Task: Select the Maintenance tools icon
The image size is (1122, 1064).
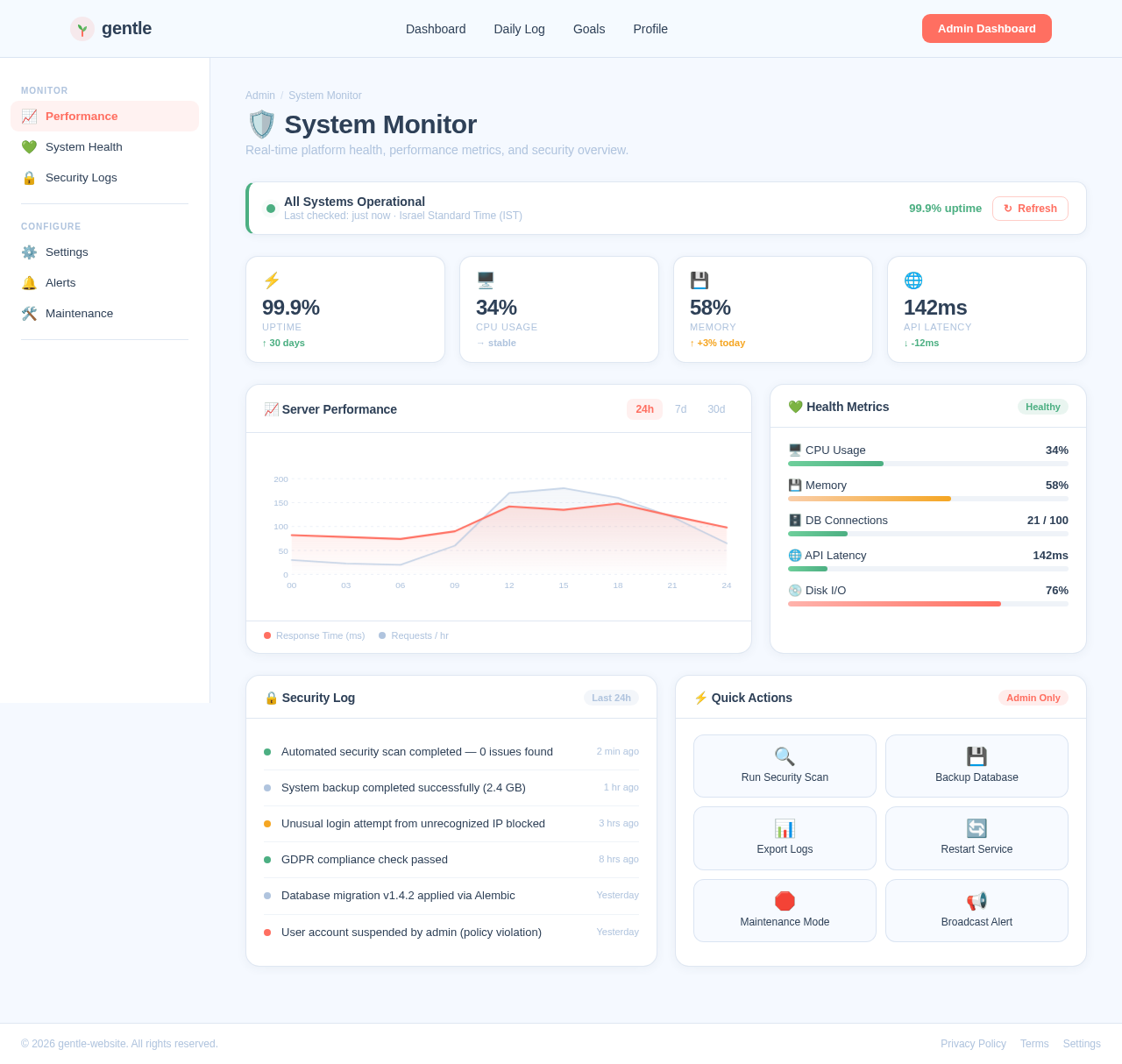Action: tap(29, 313)
